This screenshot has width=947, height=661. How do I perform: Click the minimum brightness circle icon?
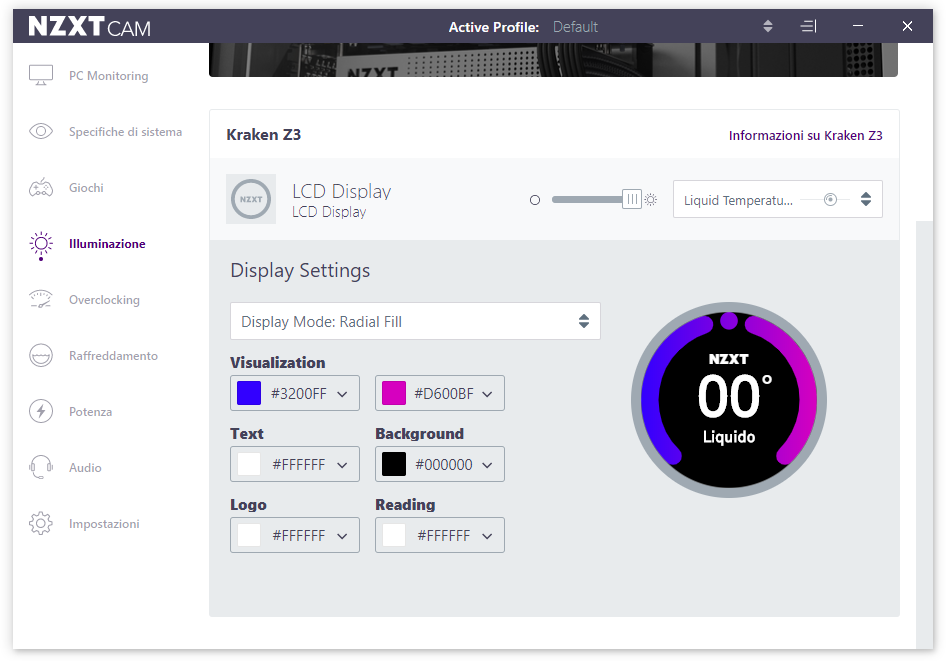tap(534, 200)
